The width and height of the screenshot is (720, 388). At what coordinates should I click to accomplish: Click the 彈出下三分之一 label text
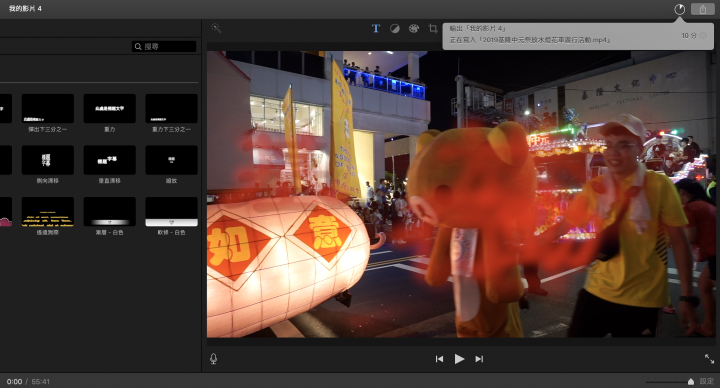(48, 129)
